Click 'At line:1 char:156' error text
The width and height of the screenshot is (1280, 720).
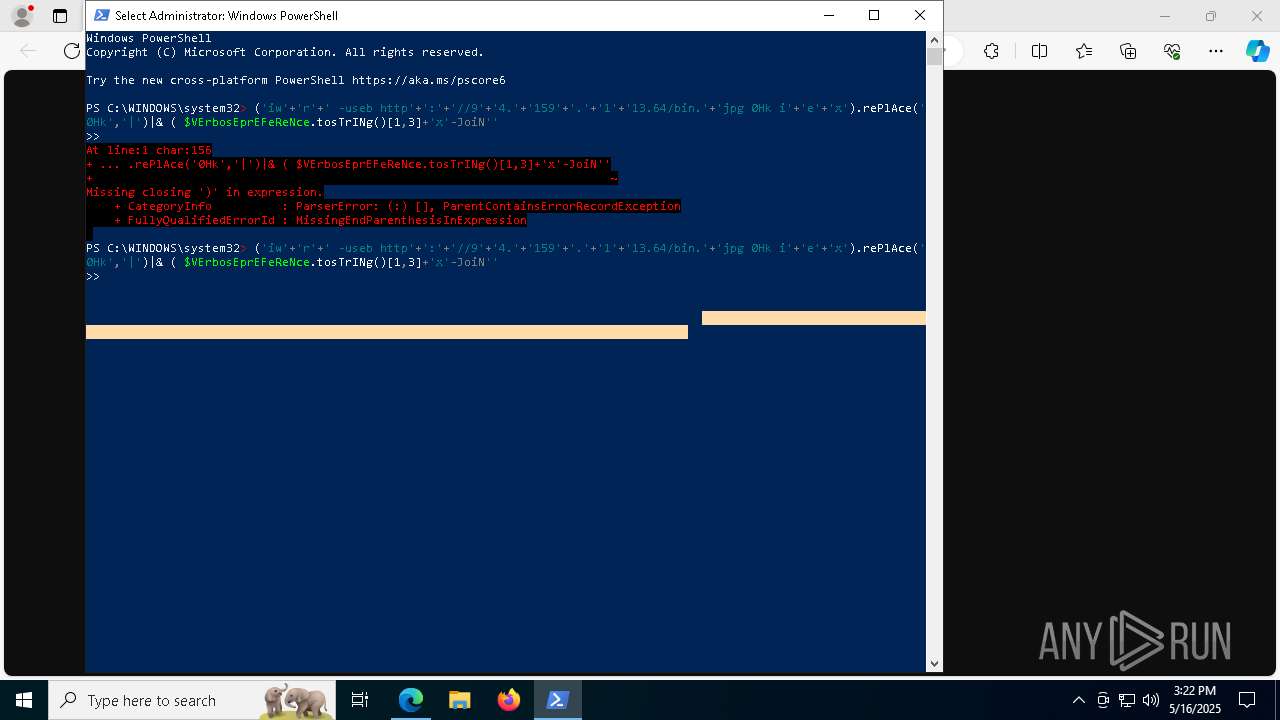click(149, 150)
